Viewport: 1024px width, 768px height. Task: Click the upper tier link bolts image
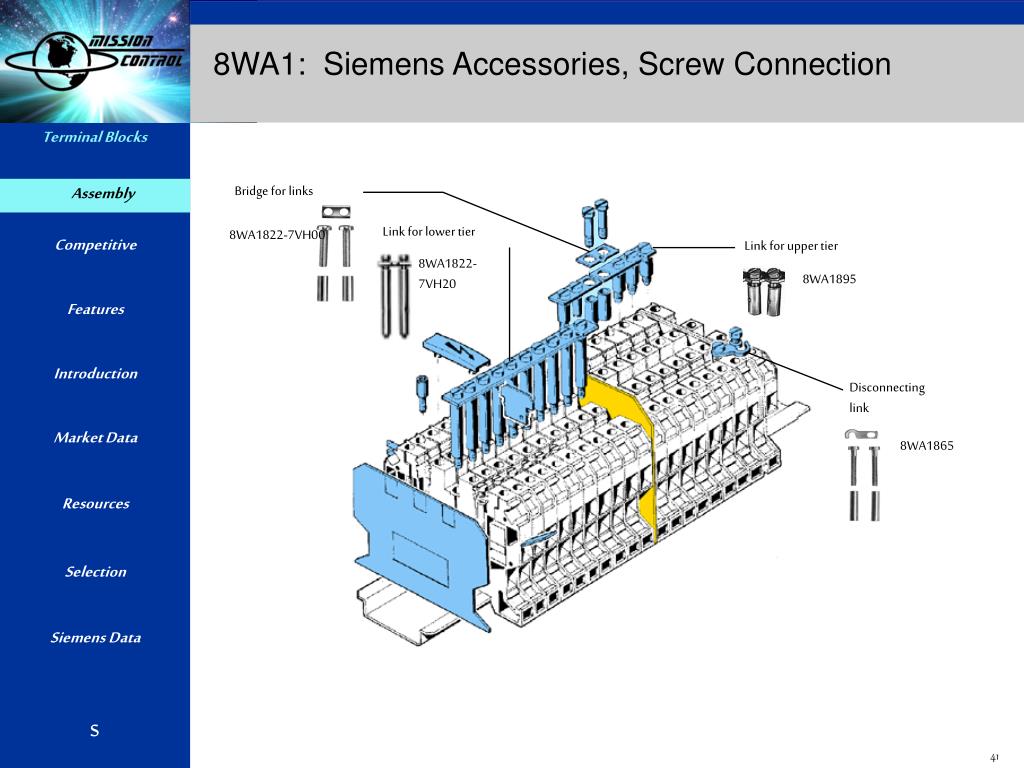pyautogui.click(x=763, y=291)
